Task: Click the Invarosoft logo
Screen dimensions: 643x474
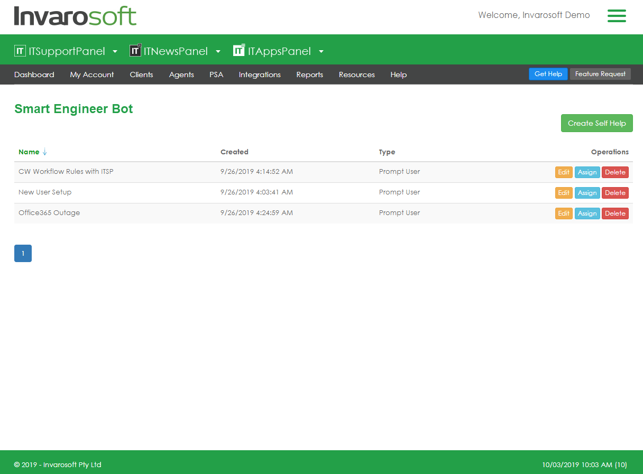Action: point(75,16)
